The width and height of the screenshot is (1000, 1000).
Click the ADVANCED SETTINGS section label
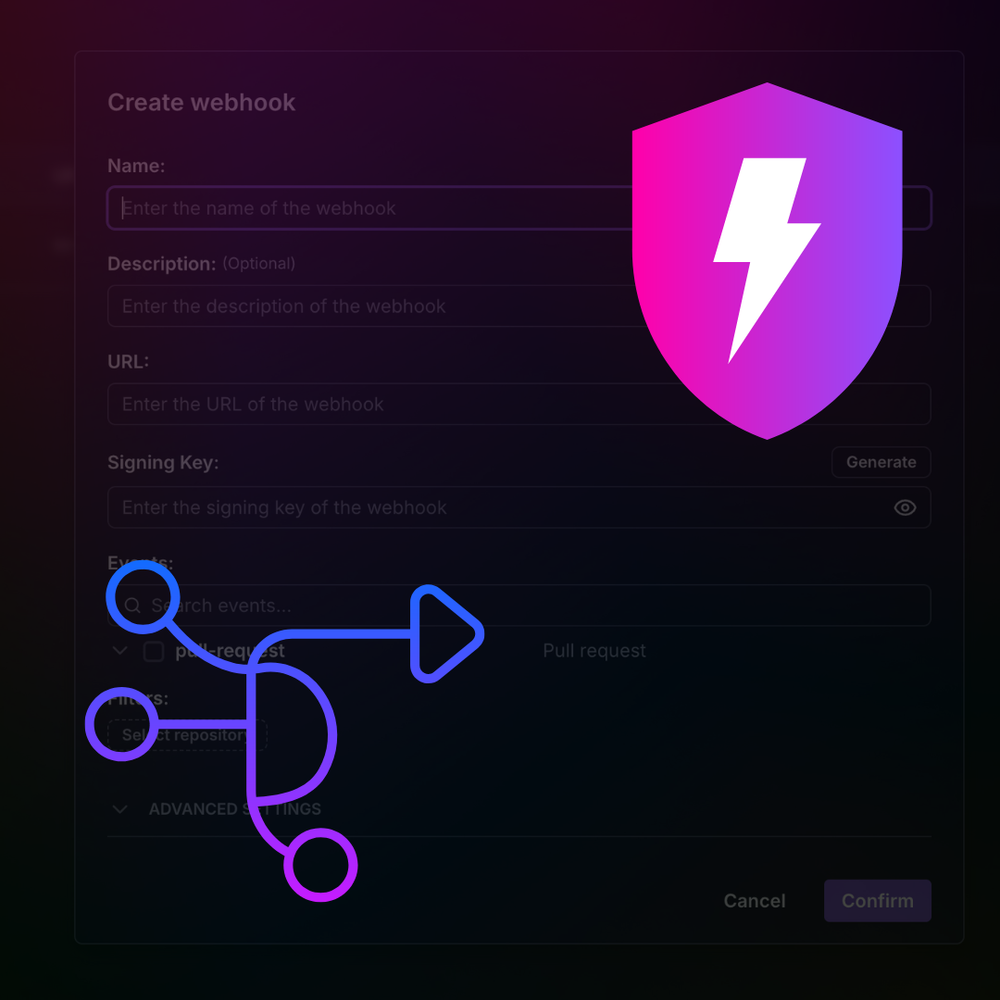(235, 809)
